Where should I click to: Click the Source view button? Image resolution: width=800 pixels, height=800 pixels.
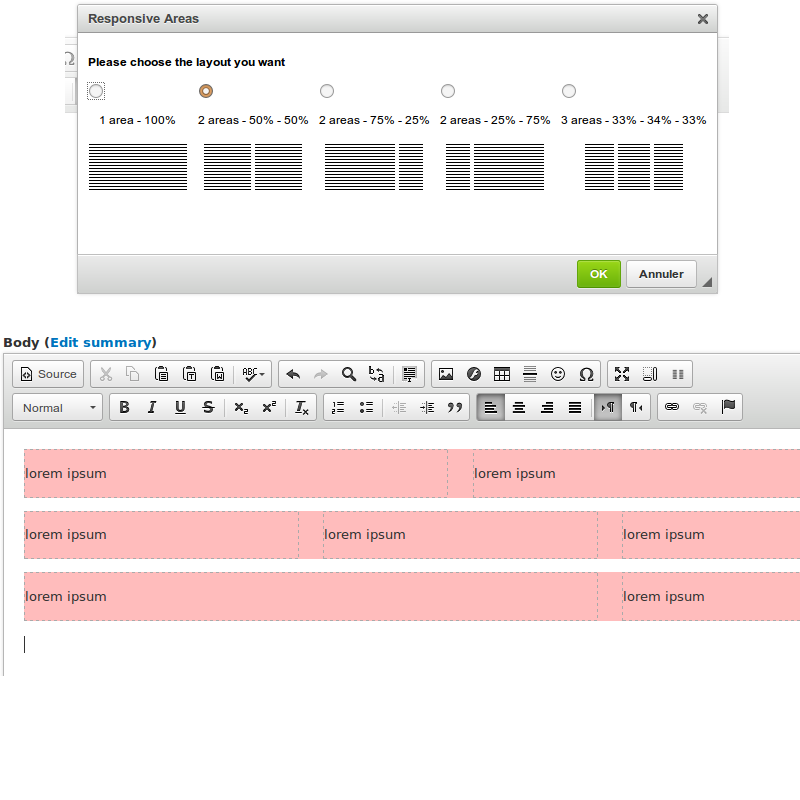[48, 374]
